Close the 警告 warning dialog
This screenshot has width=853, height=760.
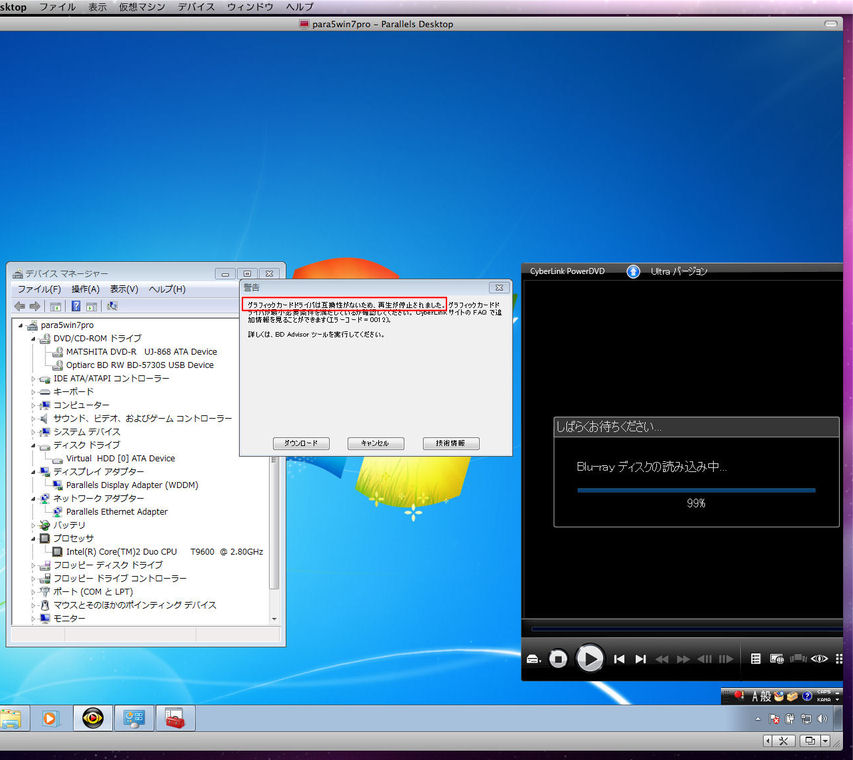[x=498, y=287]
